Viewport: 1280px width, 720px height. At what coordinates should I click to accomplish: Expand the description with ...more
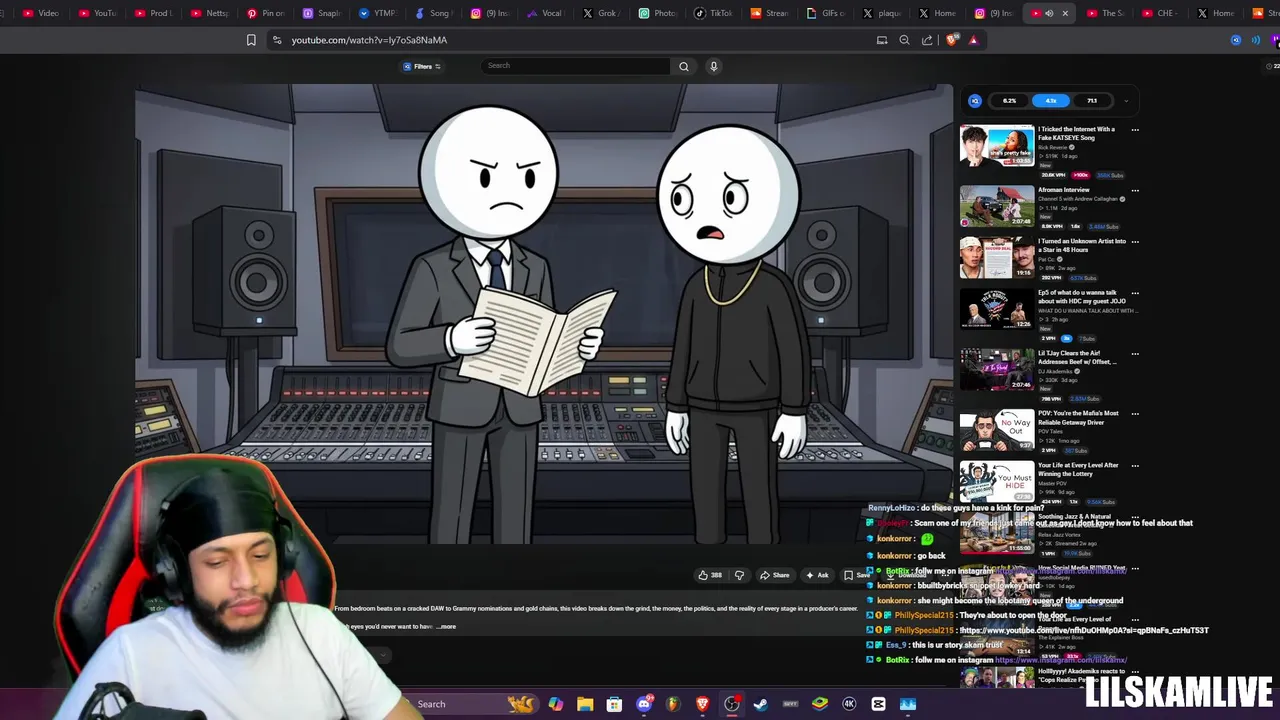[x=446, y=627]
